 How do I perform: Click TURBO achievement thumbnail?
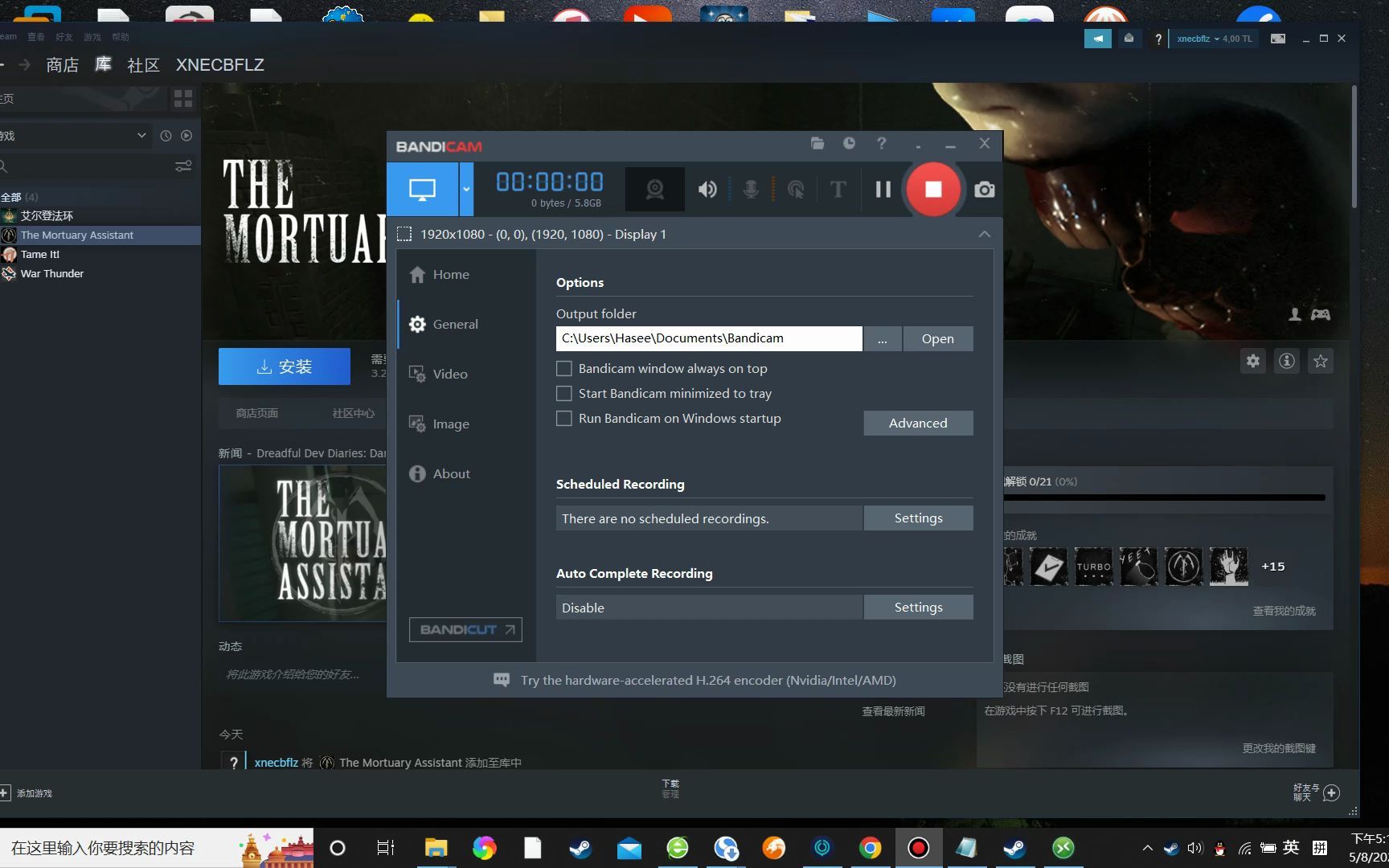[1093, 567]
